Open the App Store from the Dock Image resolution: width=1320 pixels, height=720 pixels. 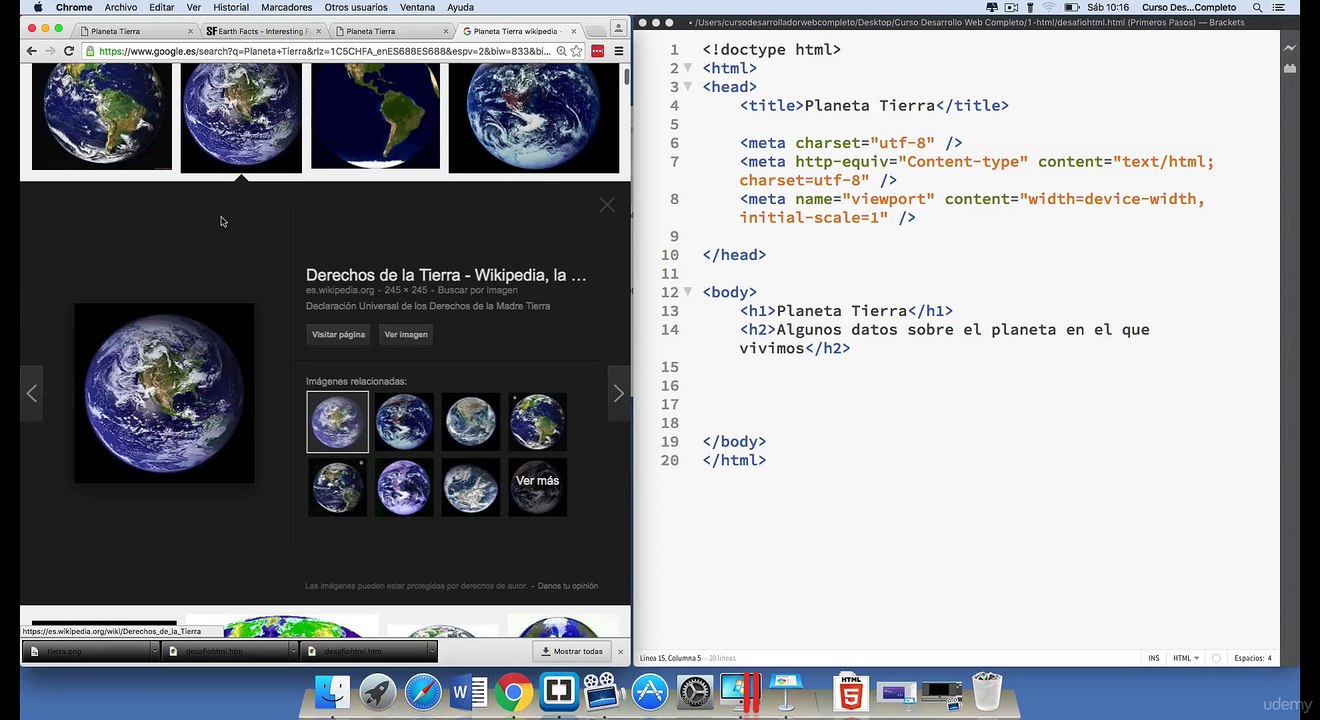(650, 691)
